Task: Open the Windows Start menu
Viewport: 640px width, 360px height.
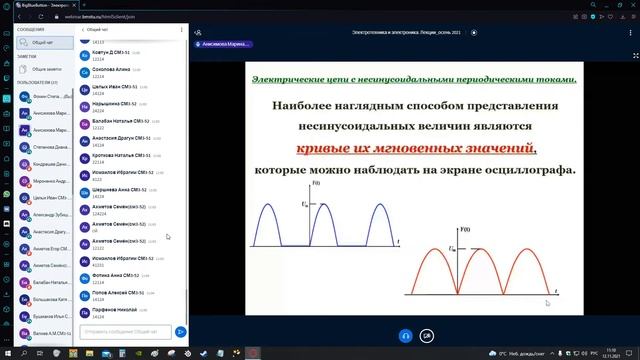Action: point(7,353)
